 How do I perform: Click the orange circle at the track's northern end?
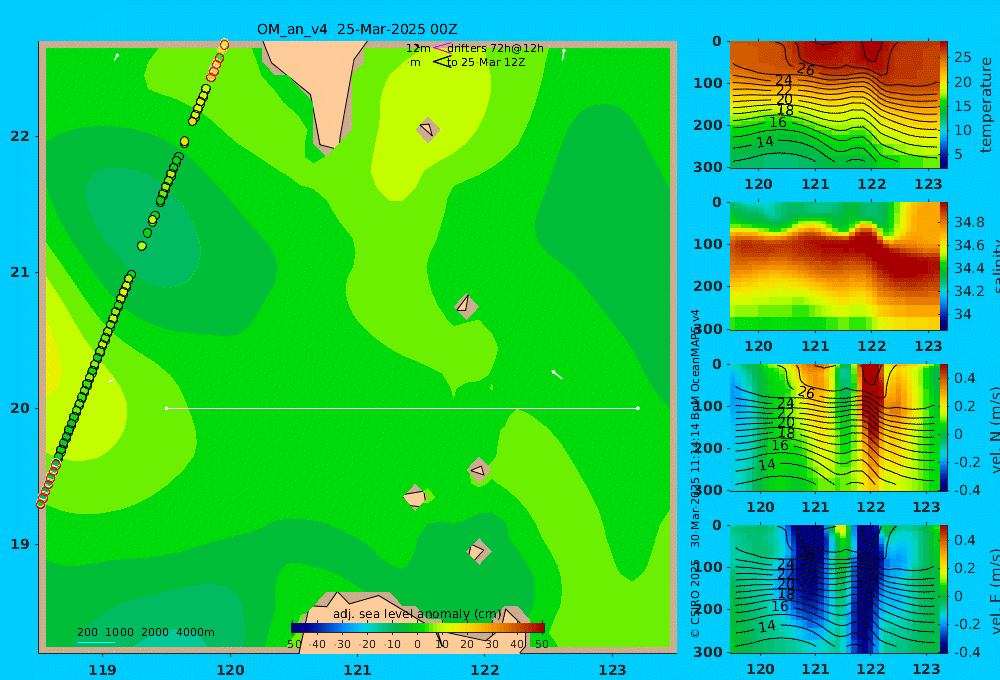click(x=224, y=45)
